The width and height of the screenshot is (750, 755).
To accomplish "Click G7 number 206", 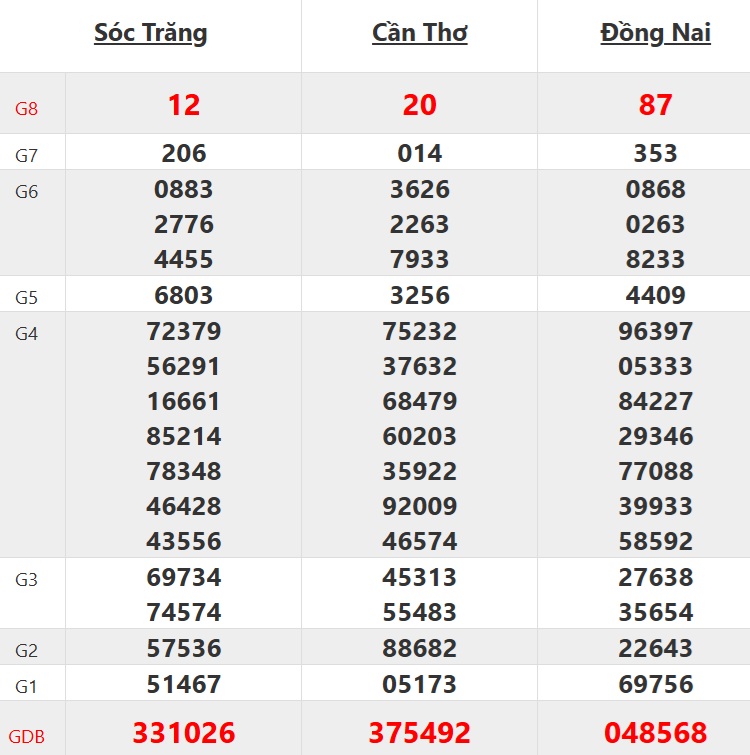I will (184, 153).
